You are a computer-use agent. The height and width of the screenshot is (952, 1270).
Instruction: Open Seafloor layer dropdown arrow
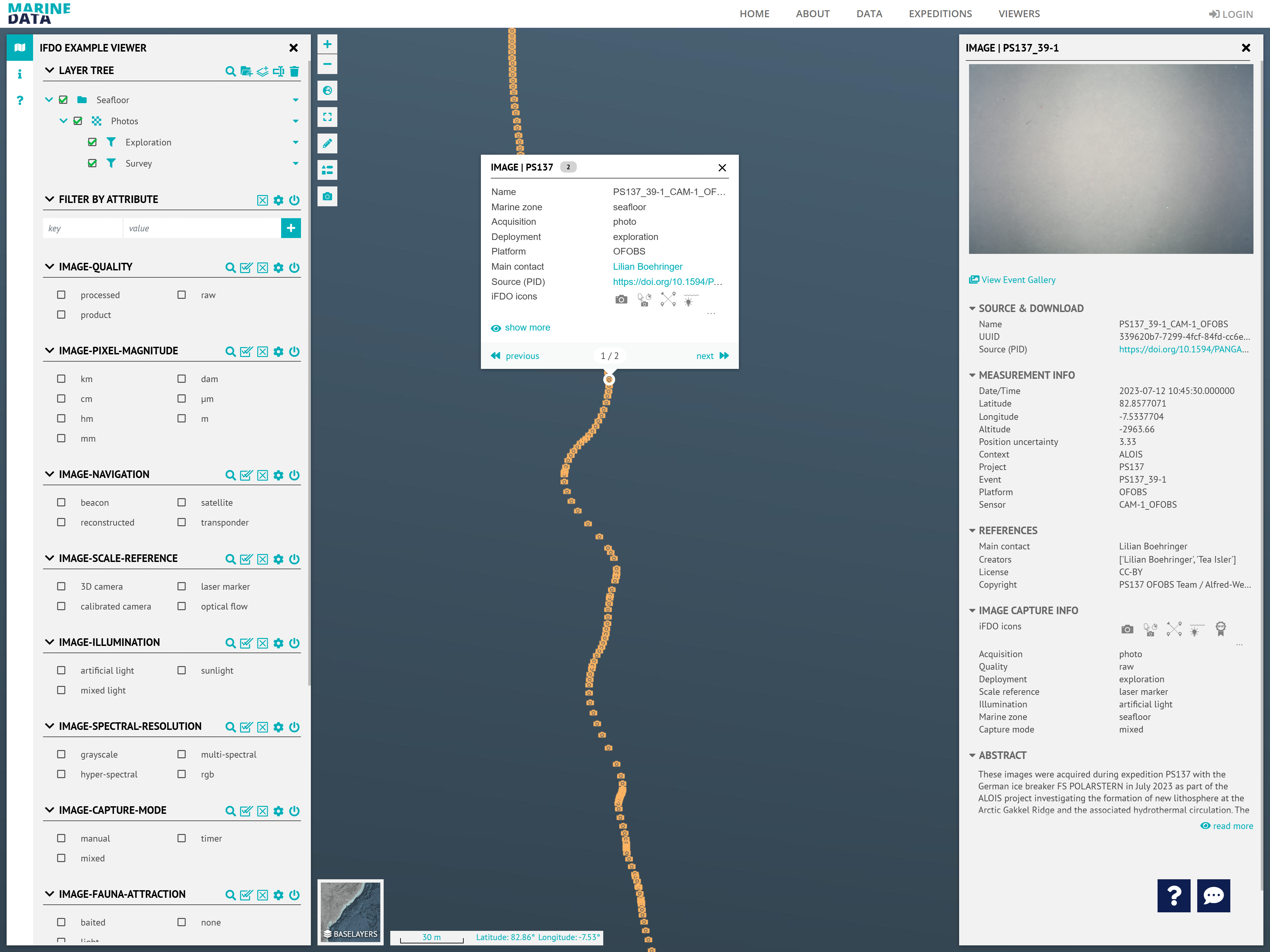point(296,100)
